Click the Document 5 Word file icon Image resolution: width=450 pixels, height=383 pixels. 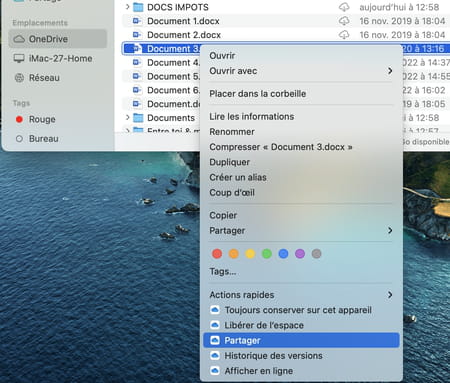[136, 76]
